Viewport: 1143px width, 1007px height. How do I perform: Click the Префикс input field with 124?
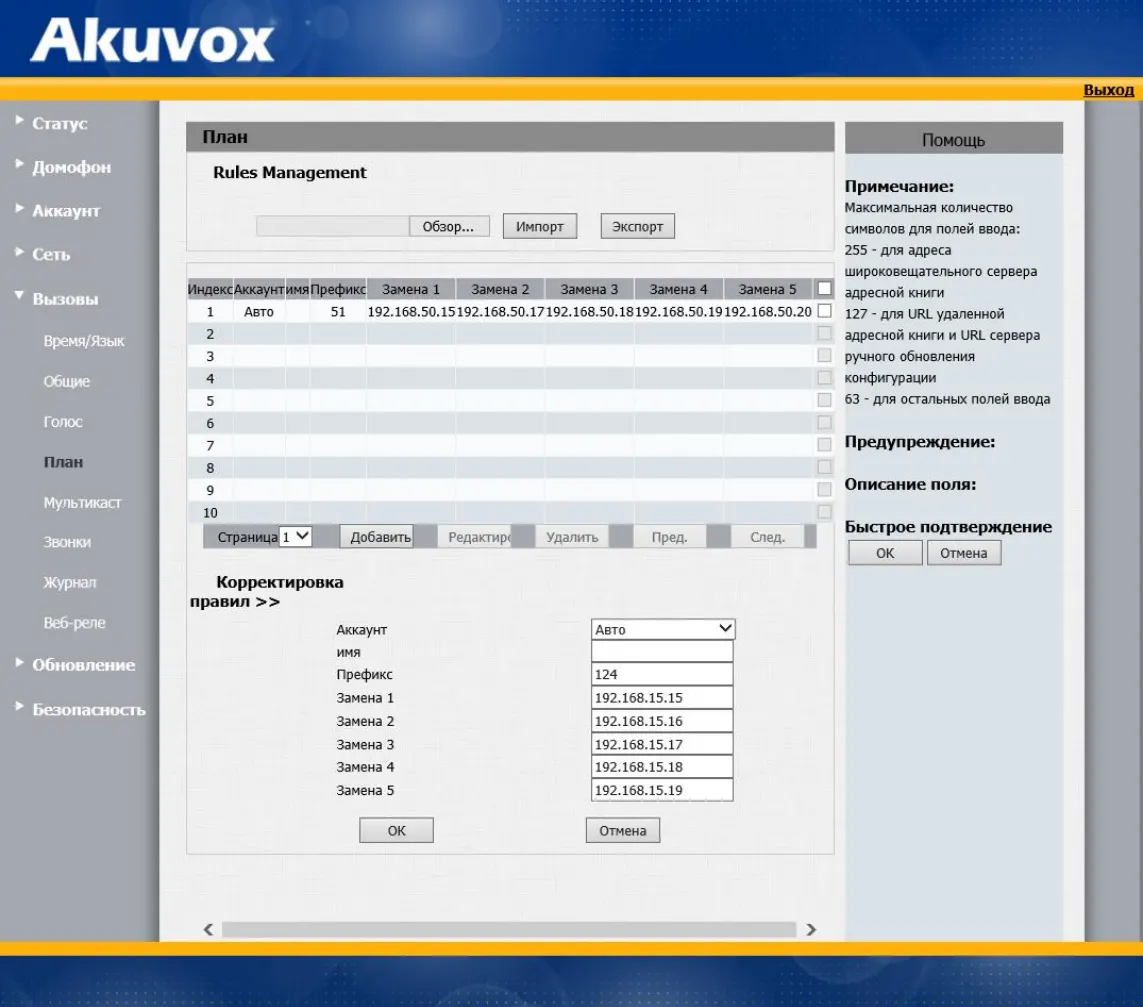(661, 675)
